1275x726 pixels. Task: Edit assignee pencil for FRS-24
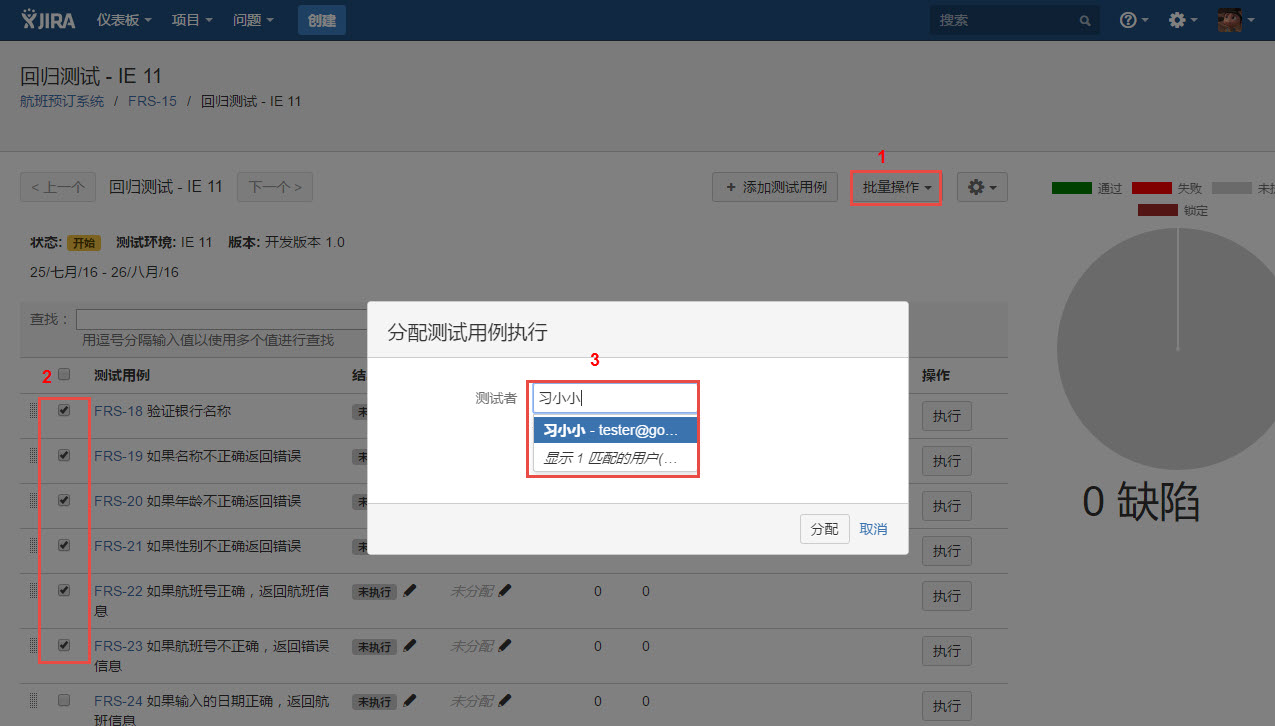(504, 701)
